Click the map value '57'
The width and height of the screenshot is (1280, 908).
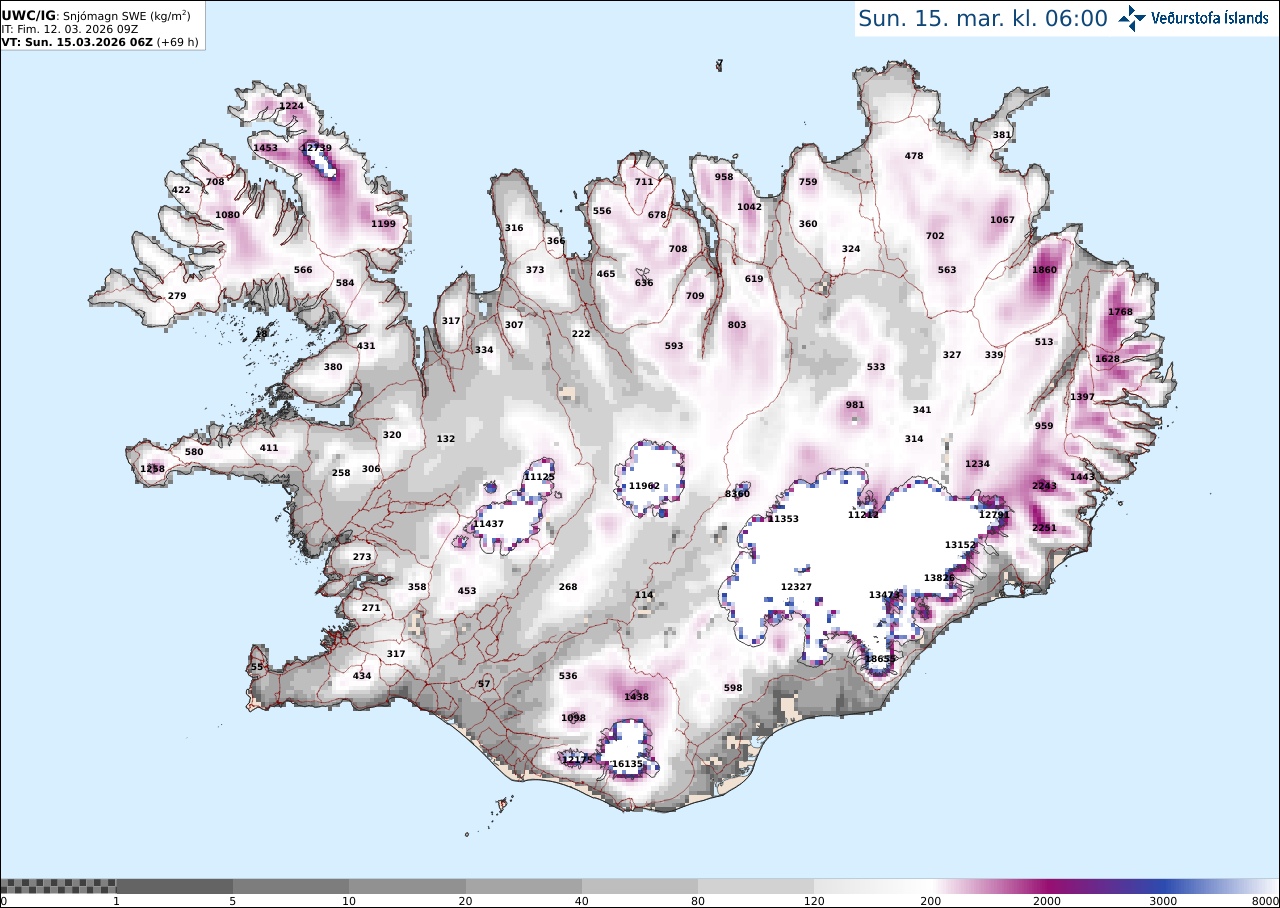click(484, 684)
